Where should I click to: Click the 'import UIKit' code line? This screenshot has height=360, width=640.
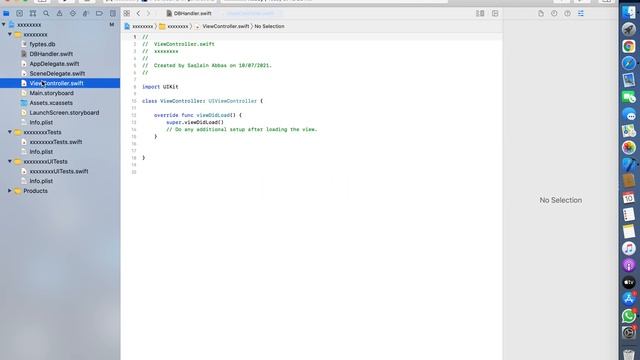[x=160, y=87]
